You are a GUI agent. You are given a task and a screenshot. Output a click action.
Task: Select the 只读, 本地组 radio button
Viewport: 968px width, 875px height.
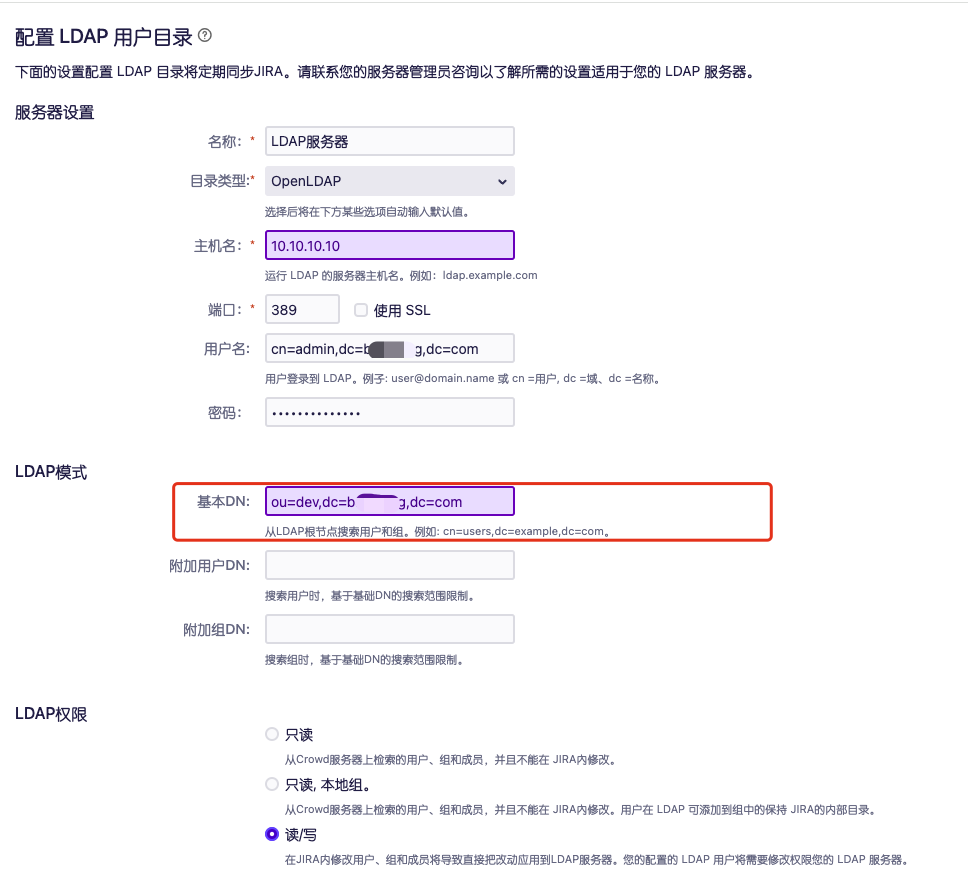(272, 784)
